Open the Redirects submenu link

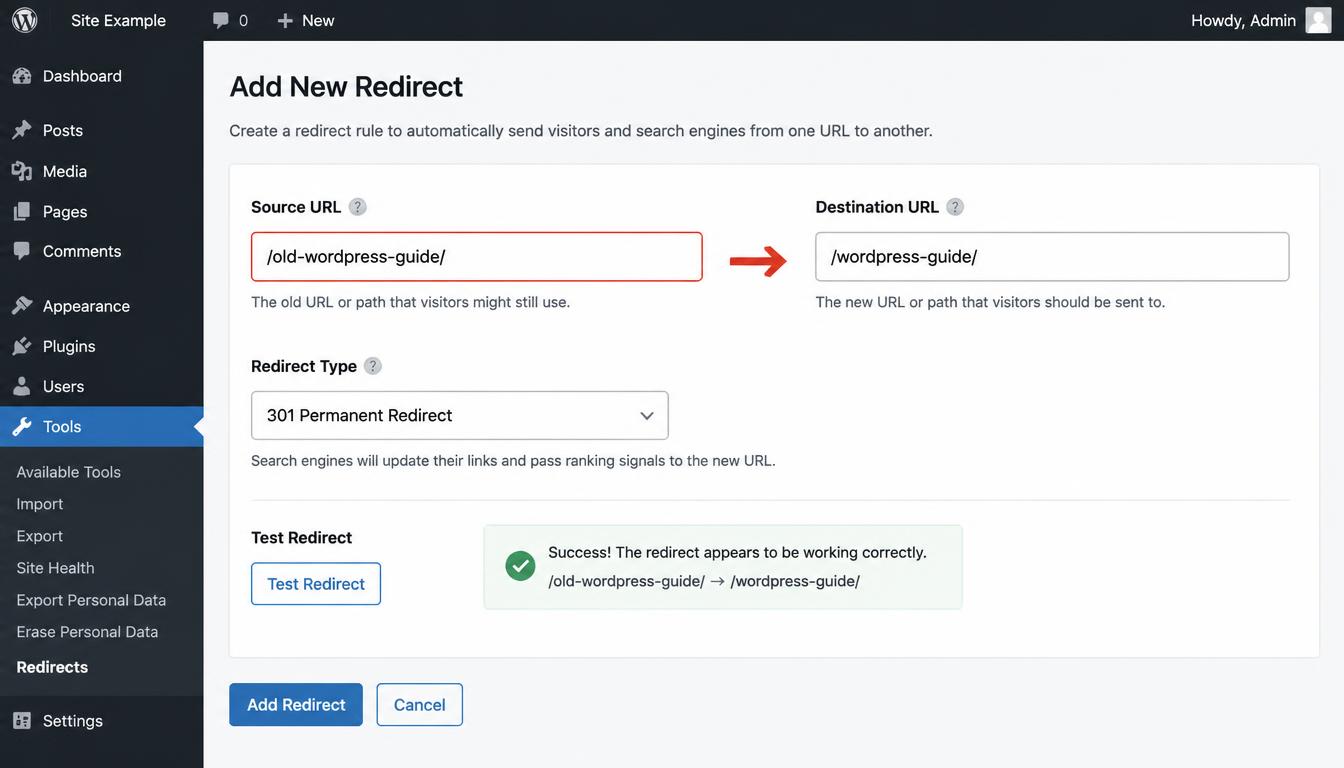pos(52,667)
